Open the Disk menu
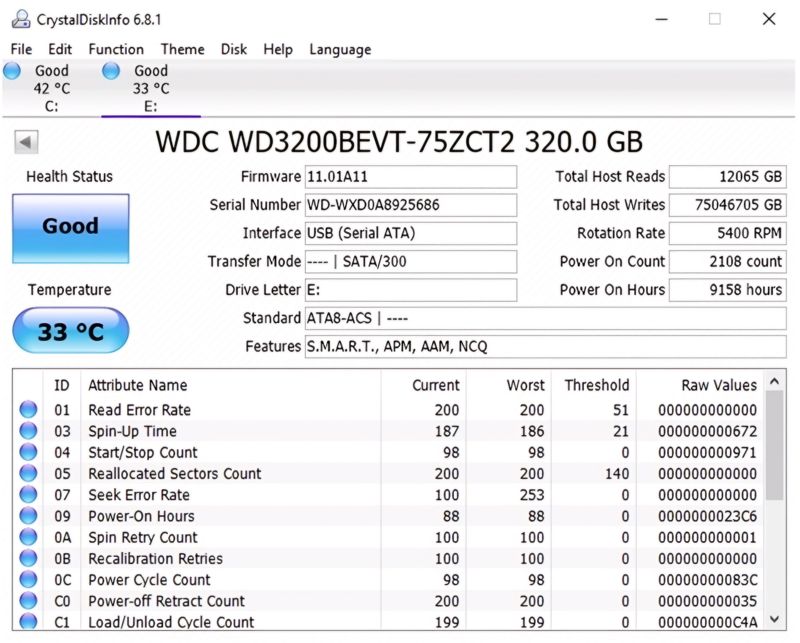This screenshot has height=643, width=800. pos(233,49)
